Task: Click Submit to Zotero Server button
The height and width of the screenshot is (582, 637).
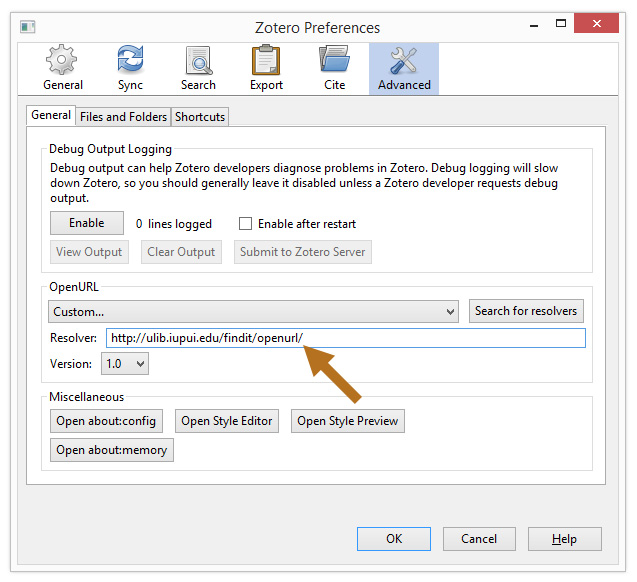Action: coord(303,252)
